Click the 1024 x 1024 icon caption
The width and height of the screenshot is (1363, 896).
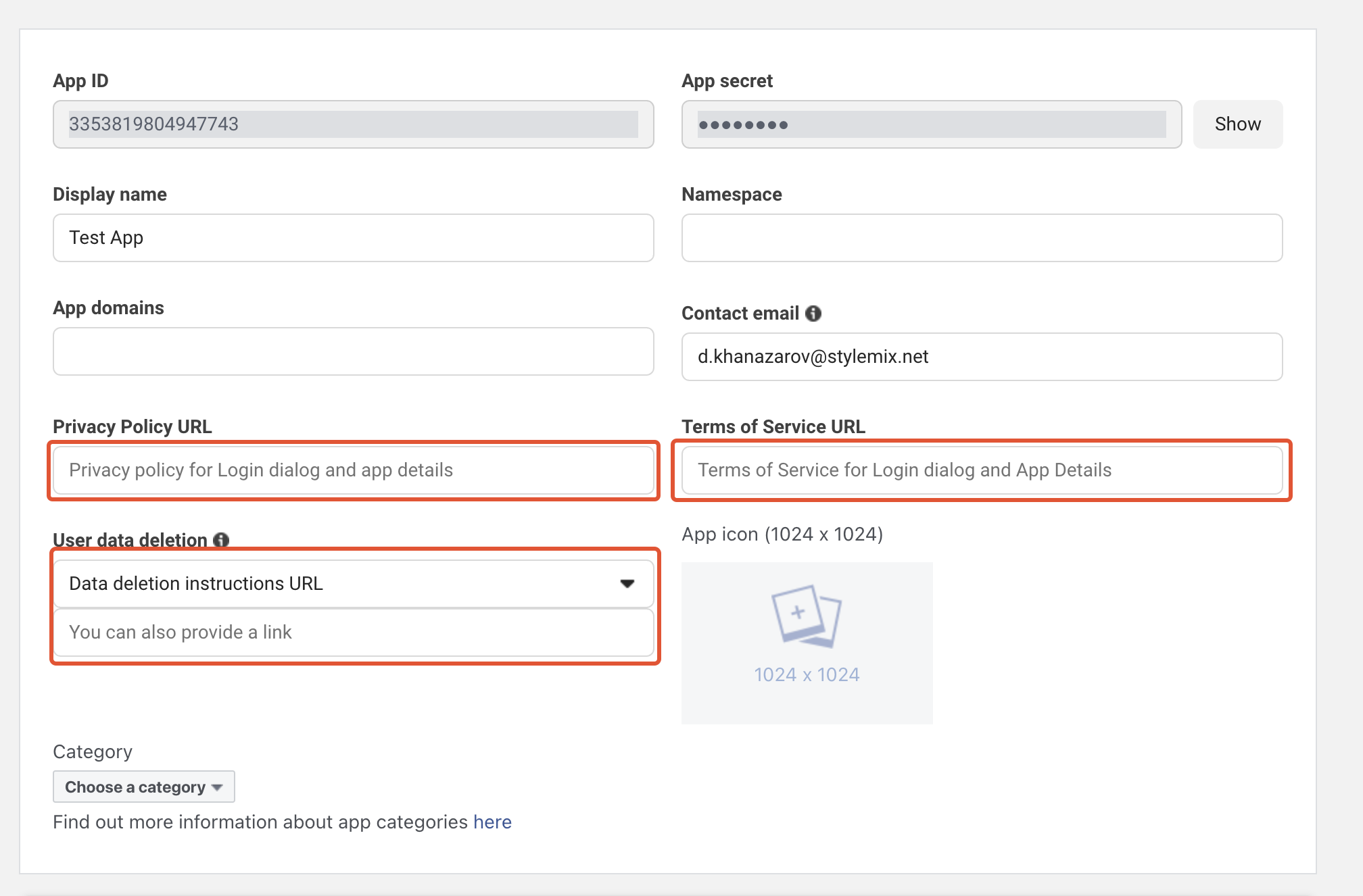[x=807, y=674]
